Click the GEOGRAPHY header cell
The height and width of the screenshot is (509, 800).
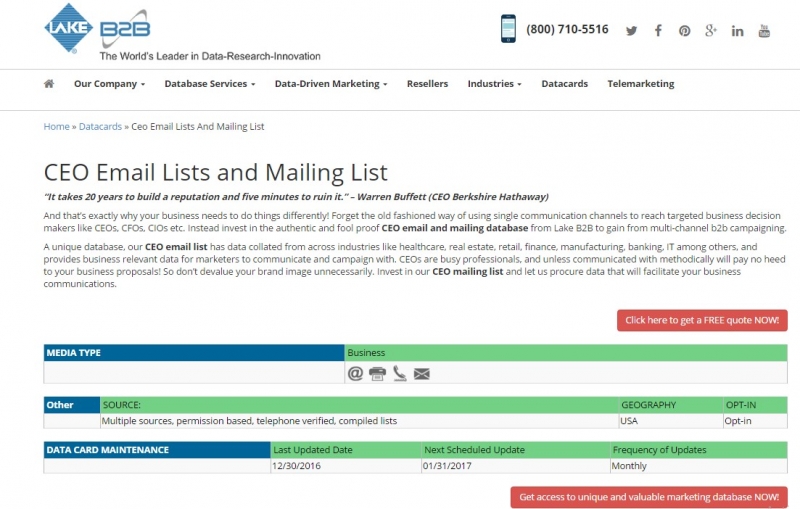pyautogui.click(x=671, y=405)
